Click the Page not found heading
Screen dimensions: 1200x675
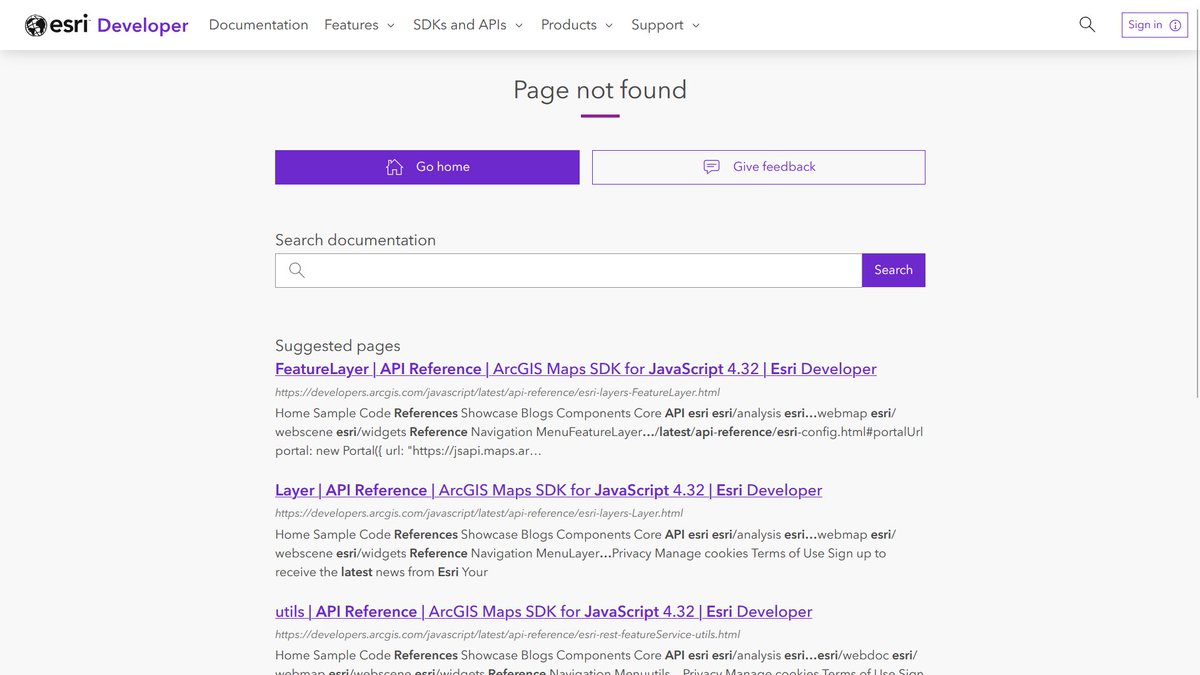tap(600, 90)
